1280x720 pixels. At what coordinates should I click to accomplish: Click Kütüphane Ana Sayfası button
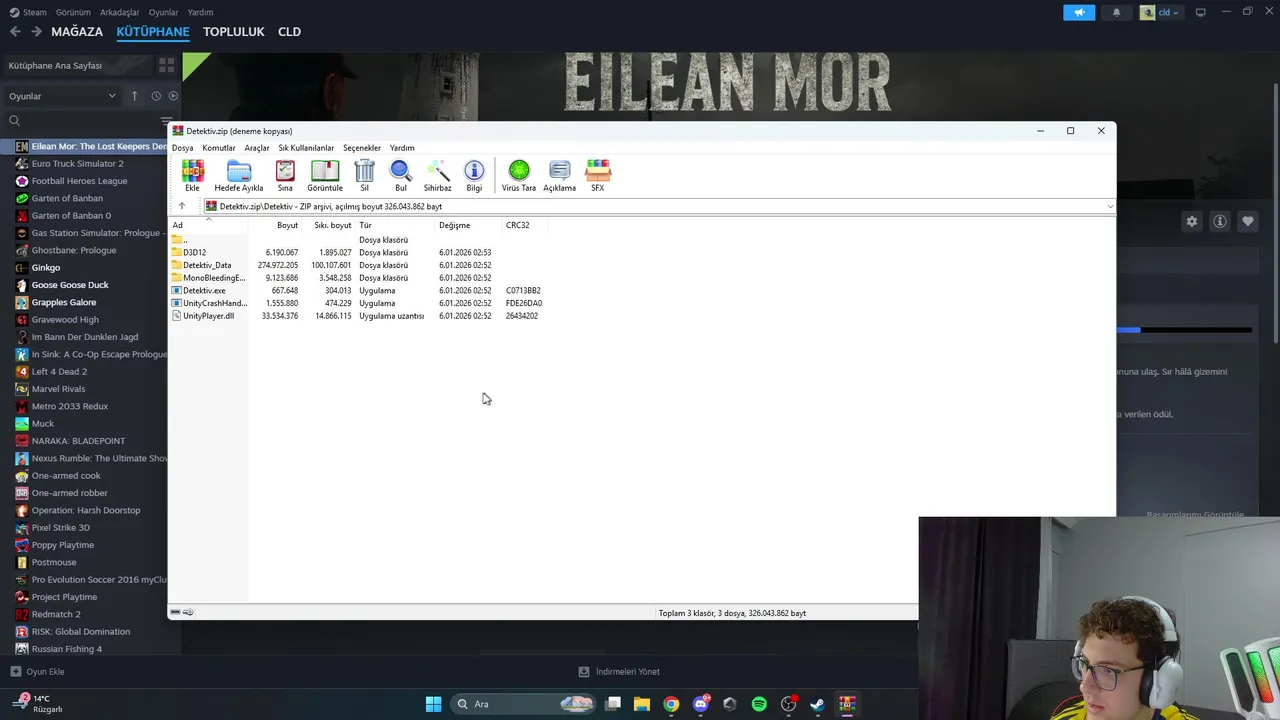[x=76, y=65]
